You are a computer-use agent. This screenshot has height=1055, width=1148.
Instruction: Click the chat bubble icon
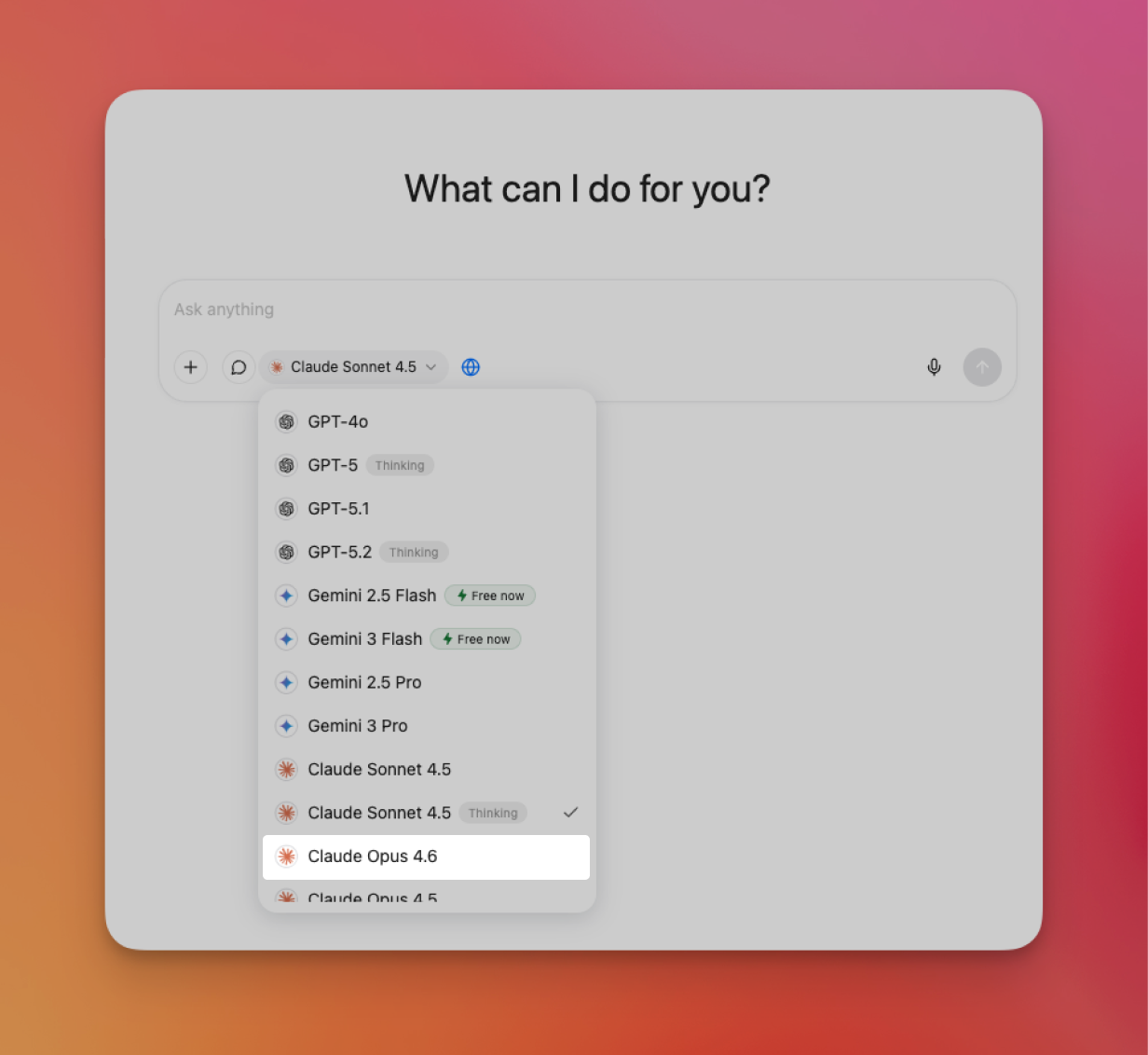[239, 367]
